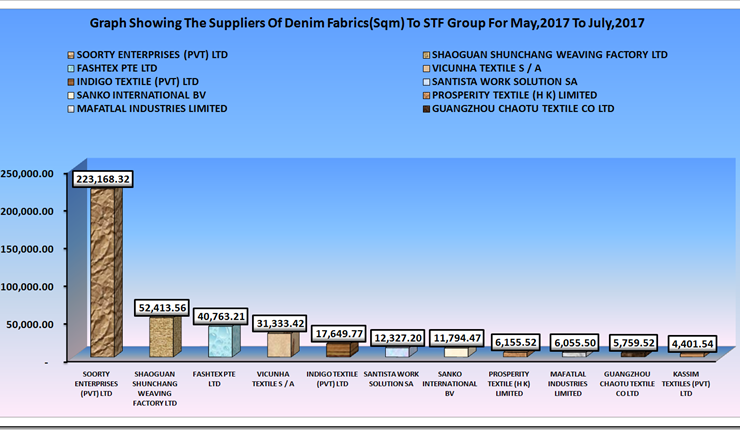Click the Santista Work Solution bar
Viewport: 740px width, 430px height.
tap(401, 352)
